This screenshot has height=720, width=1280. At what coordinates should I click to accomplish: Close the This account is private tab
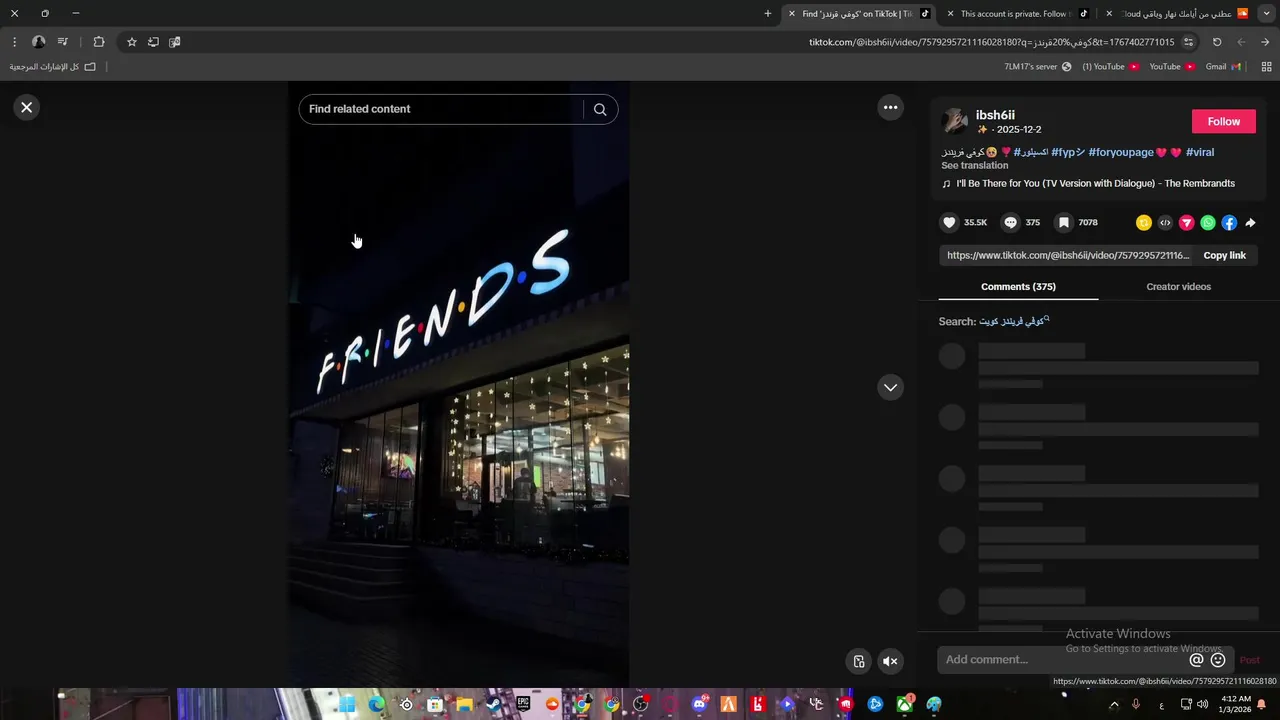point(950,14)
